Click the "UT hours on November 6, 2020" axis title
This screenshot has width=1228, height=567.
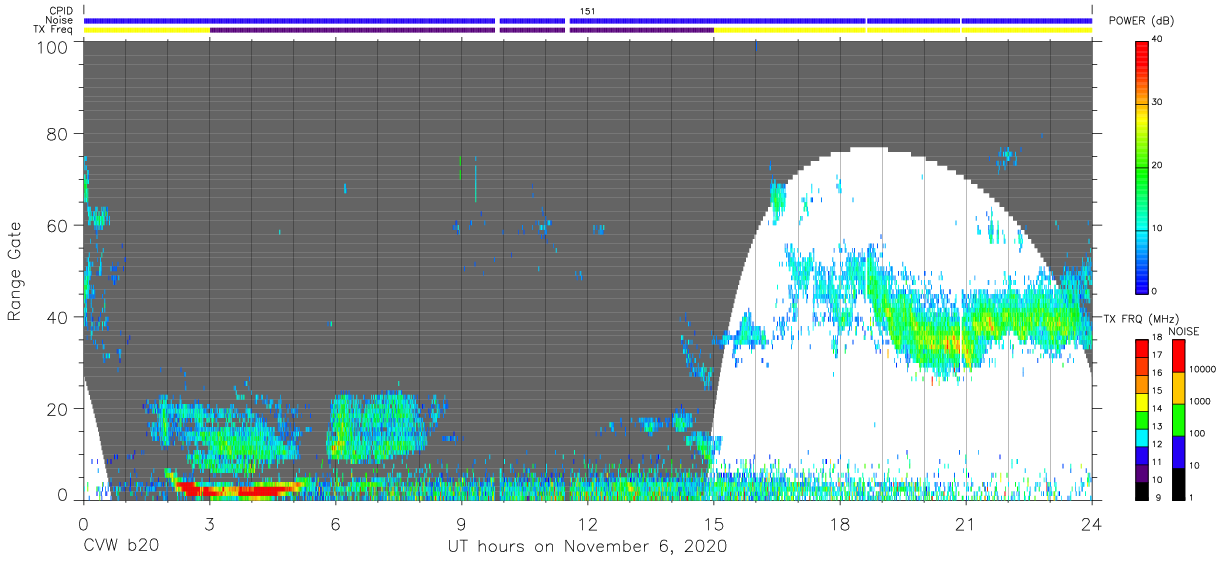(587, 547)
